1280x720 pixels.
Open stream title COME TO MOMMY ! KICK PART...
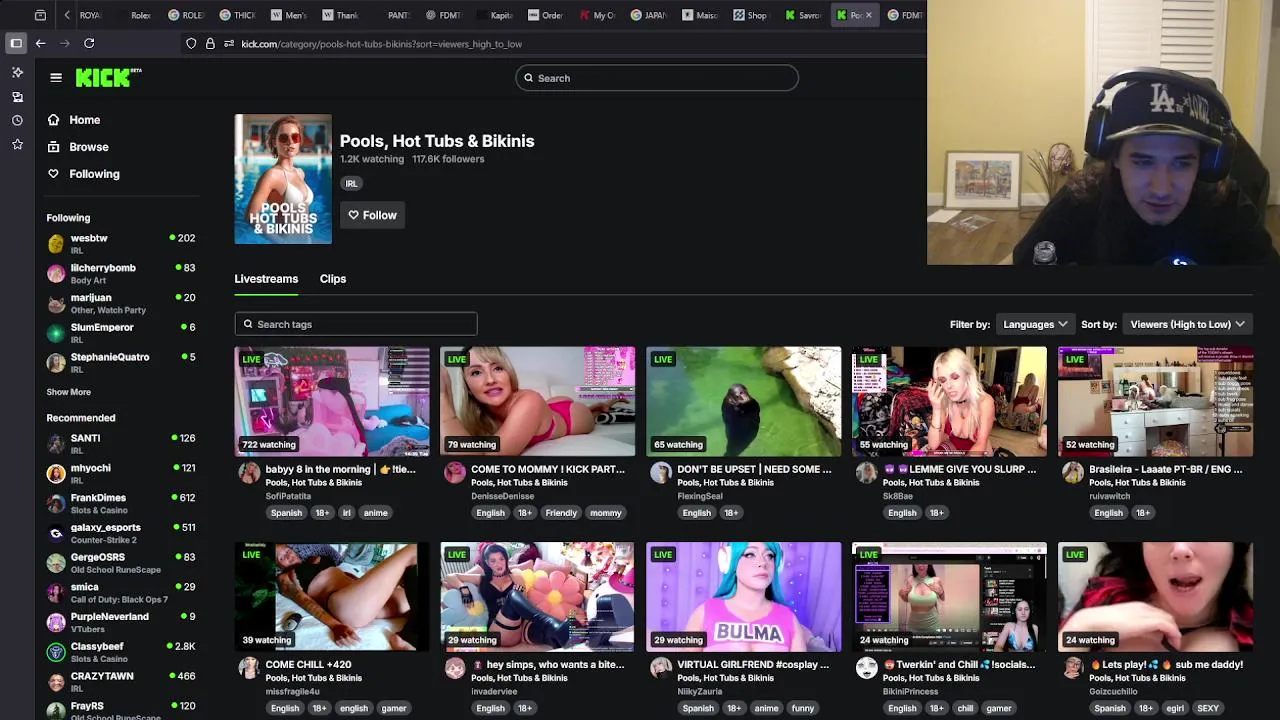tap(548, 469)
